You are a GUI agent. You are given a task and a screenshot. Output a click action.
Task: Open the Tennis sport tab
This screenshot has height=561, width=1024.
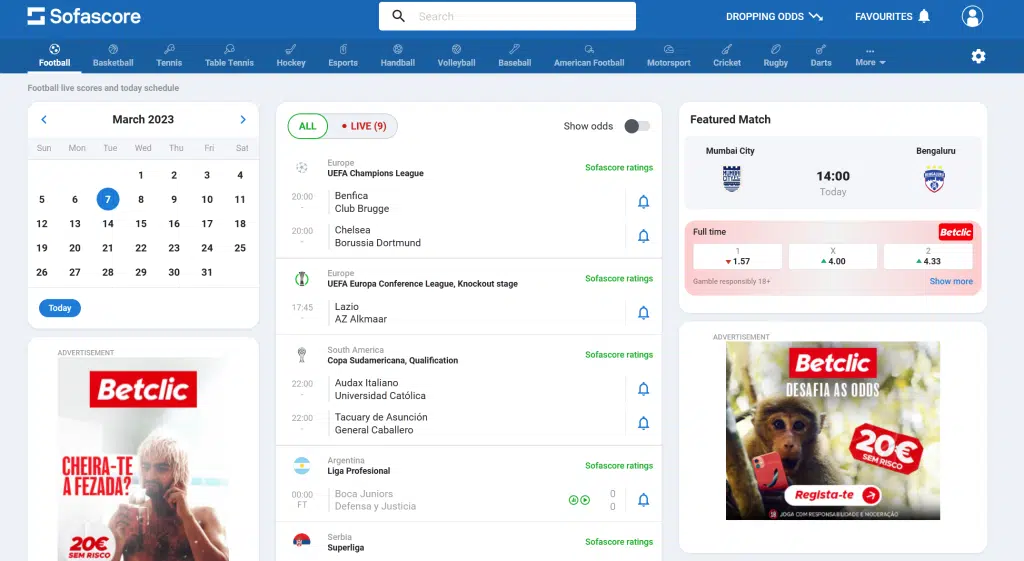point(169,56)
